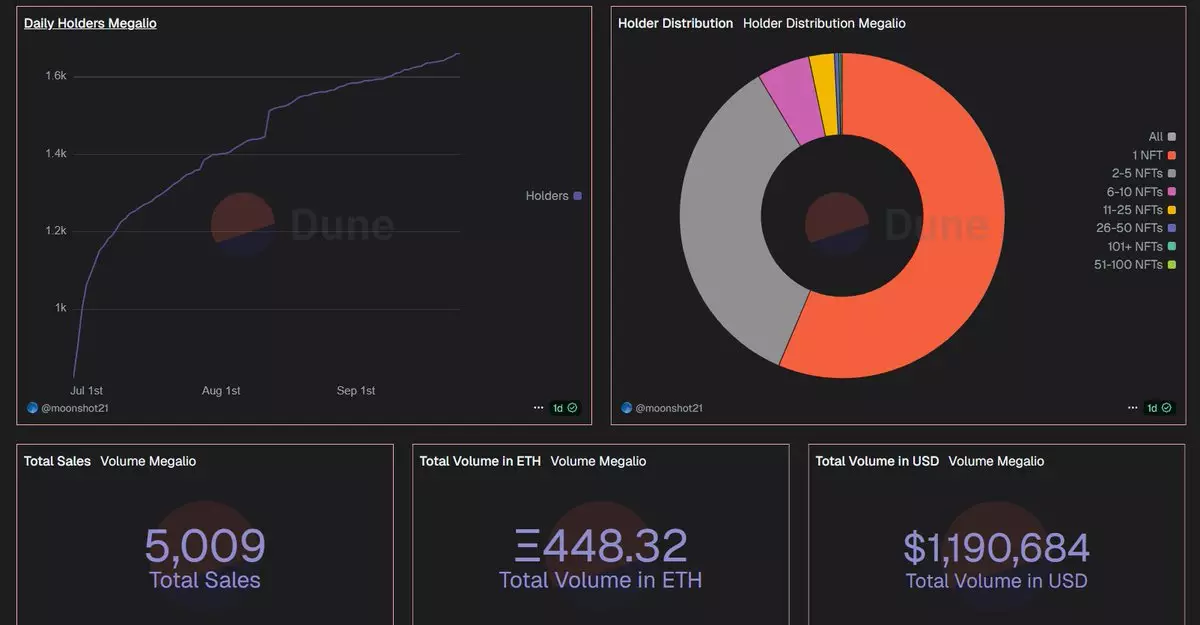This screenshot has height=625, width=1200.
Task: Click the Total Volume in ETH panel heading
Action: [480, 461]
